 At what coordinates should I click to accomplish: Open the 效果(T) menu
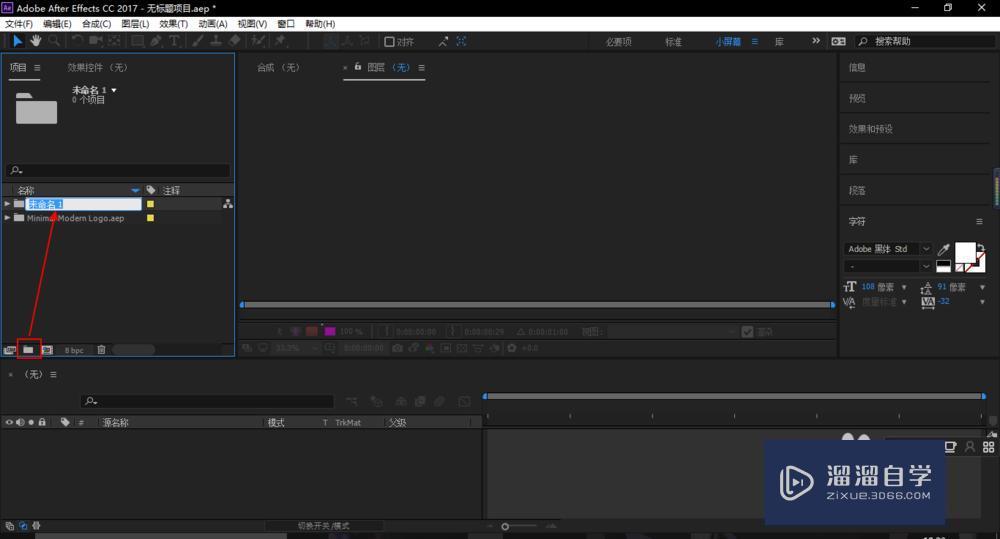(x=173, y=24)
